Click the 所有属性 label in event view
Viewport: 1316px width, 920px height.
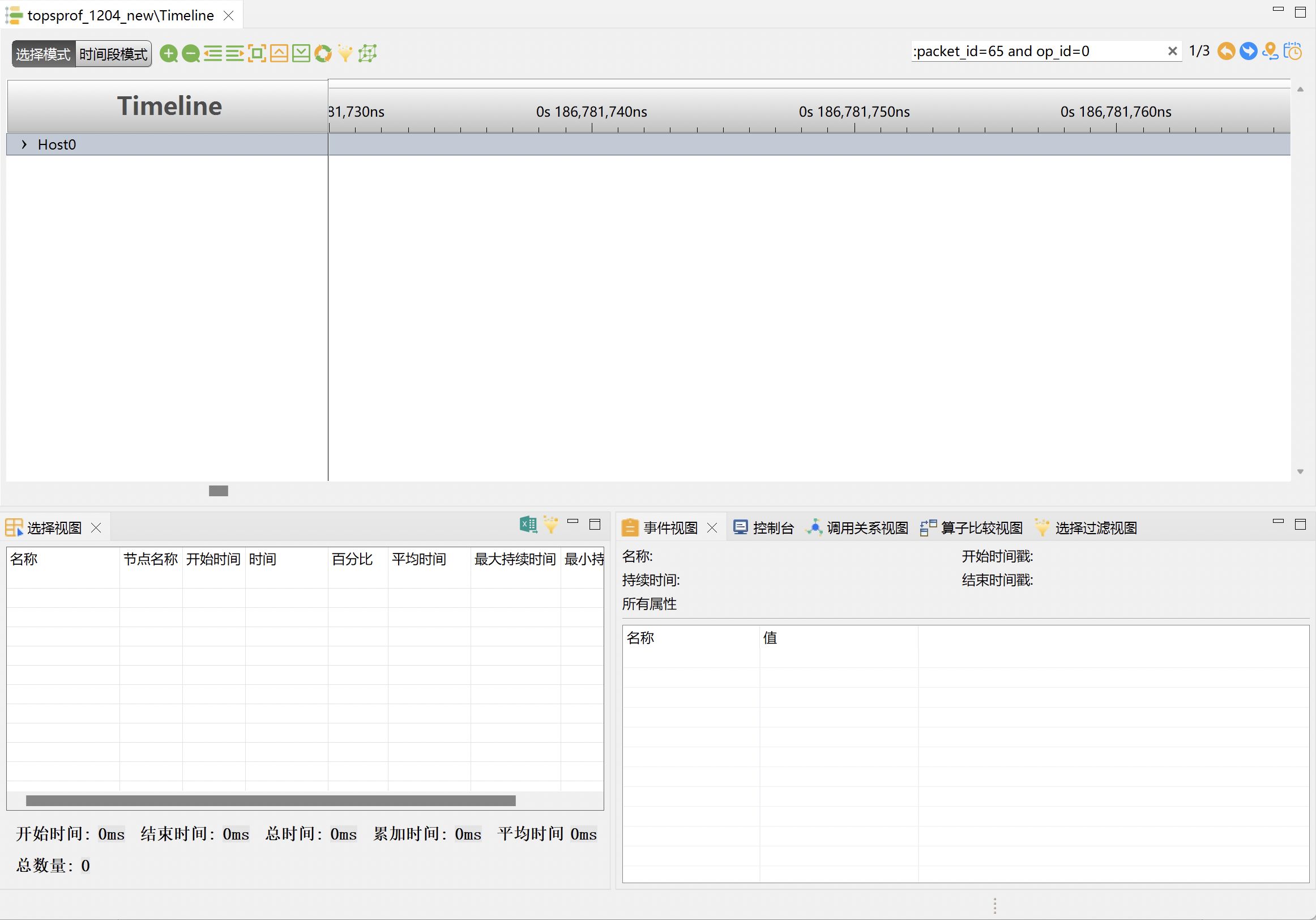pos(650,604)
